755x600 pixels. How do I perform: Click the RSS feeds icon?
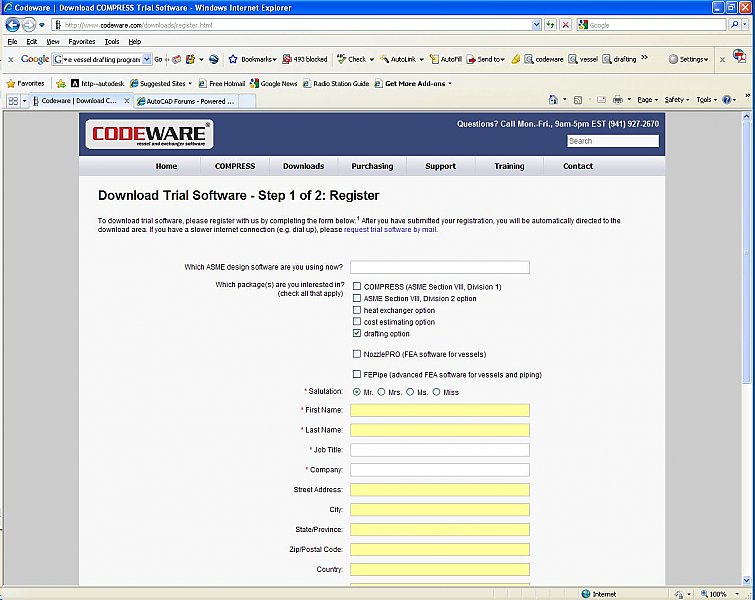tap(578, 100)
